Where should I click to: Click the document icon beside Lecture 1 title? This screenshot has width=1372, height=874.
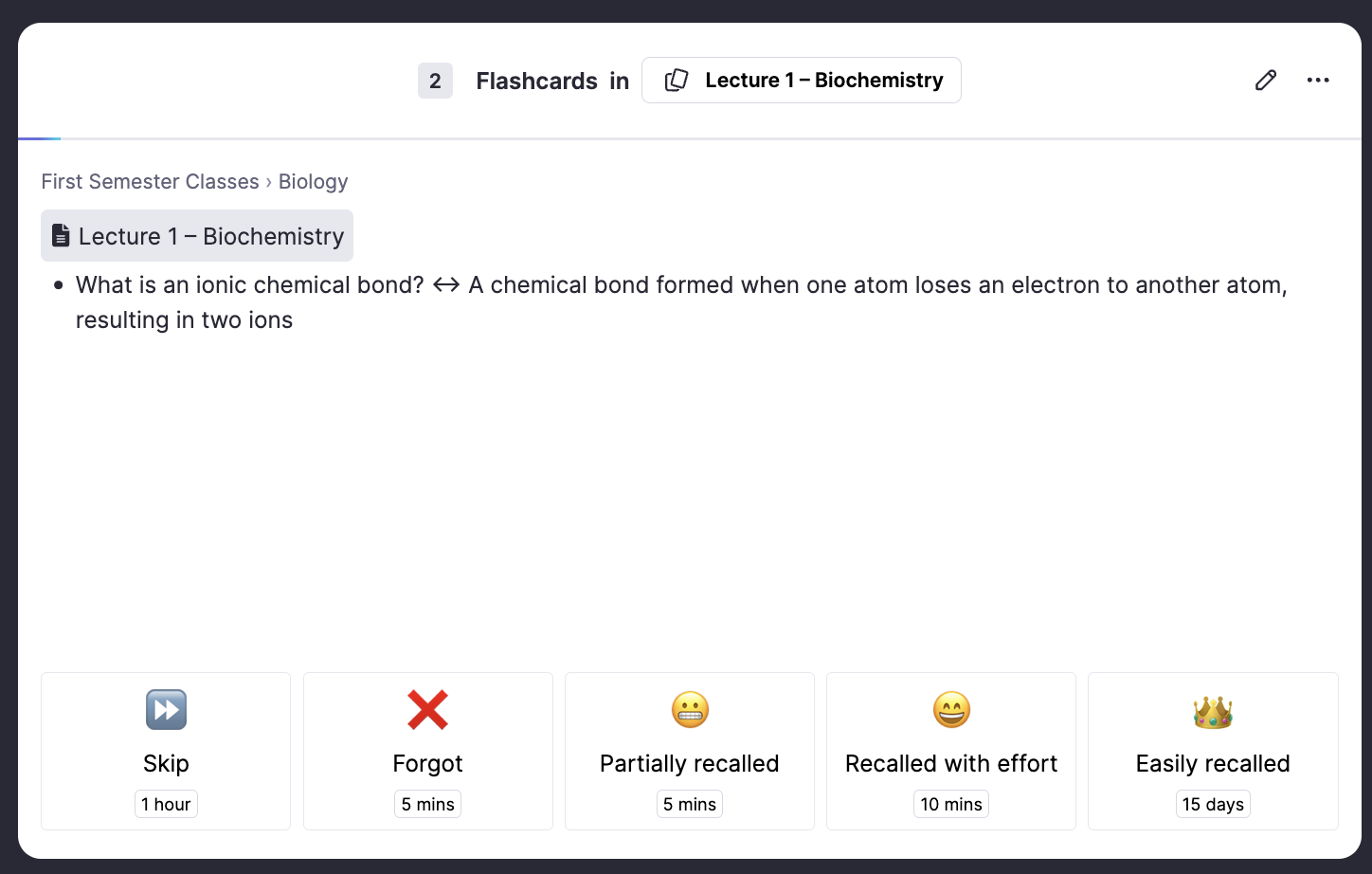pyautogui.click(x=61, y=236)
